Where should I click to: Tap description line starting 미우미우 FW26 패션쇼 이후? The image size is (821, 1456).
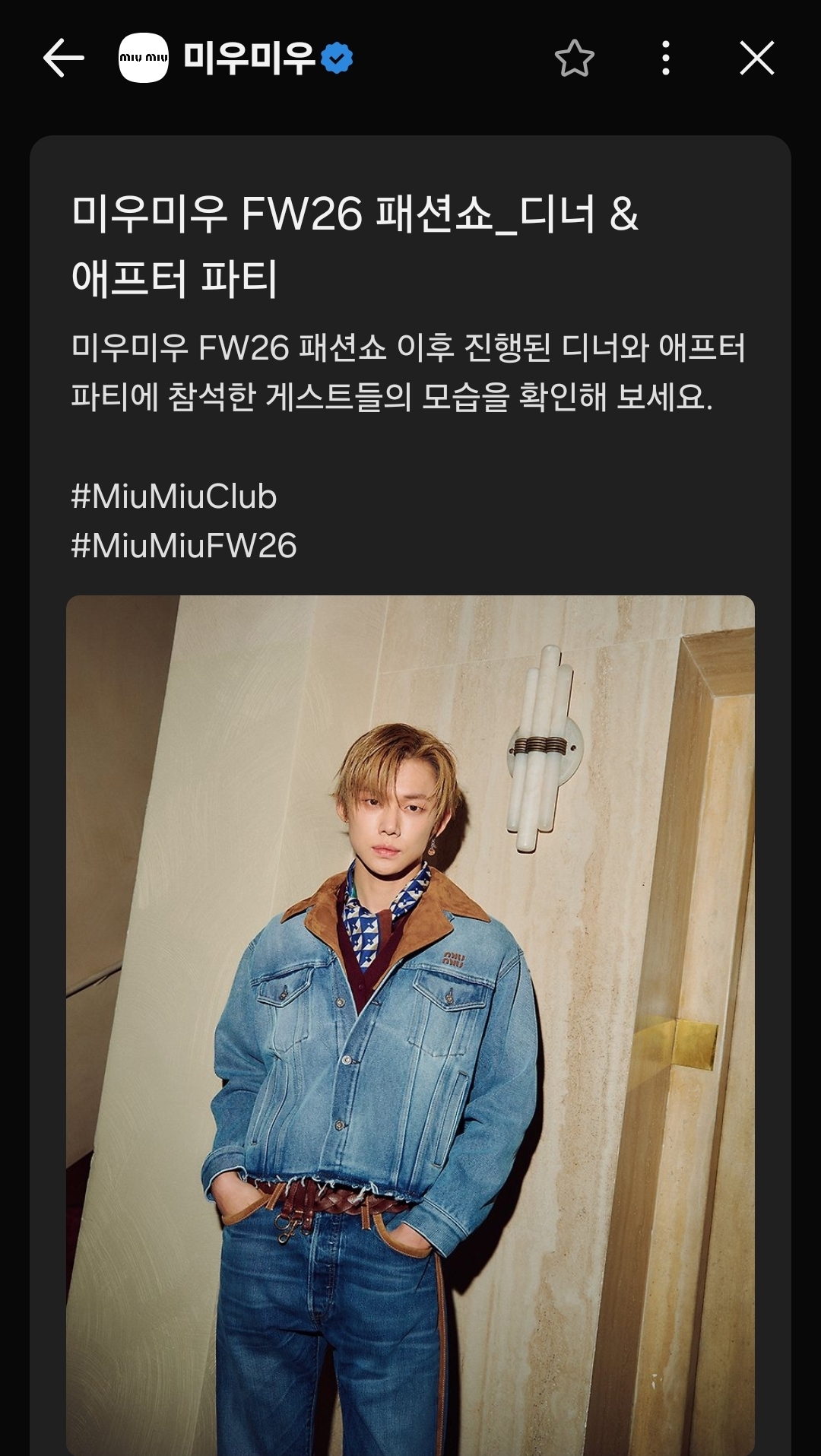coord(408,348)
